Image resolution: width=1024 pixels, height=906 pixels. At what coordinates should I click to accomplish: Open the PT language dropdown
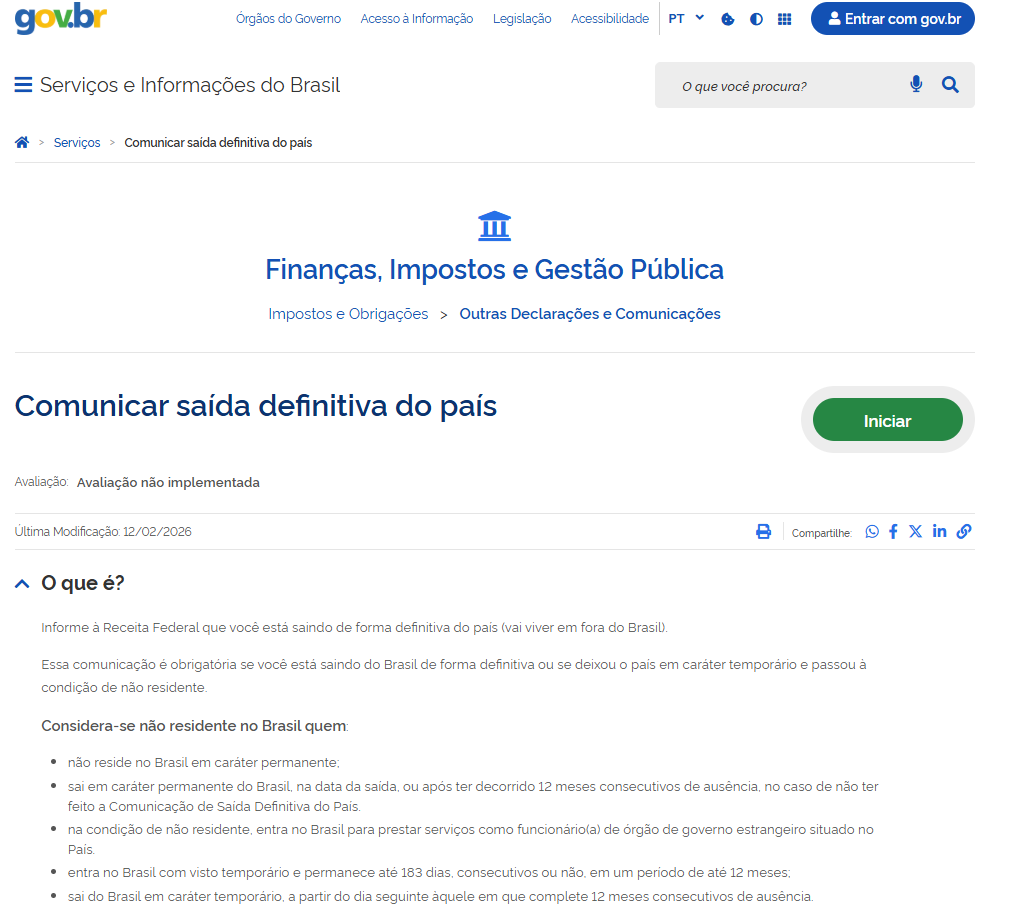click(686, 19)
